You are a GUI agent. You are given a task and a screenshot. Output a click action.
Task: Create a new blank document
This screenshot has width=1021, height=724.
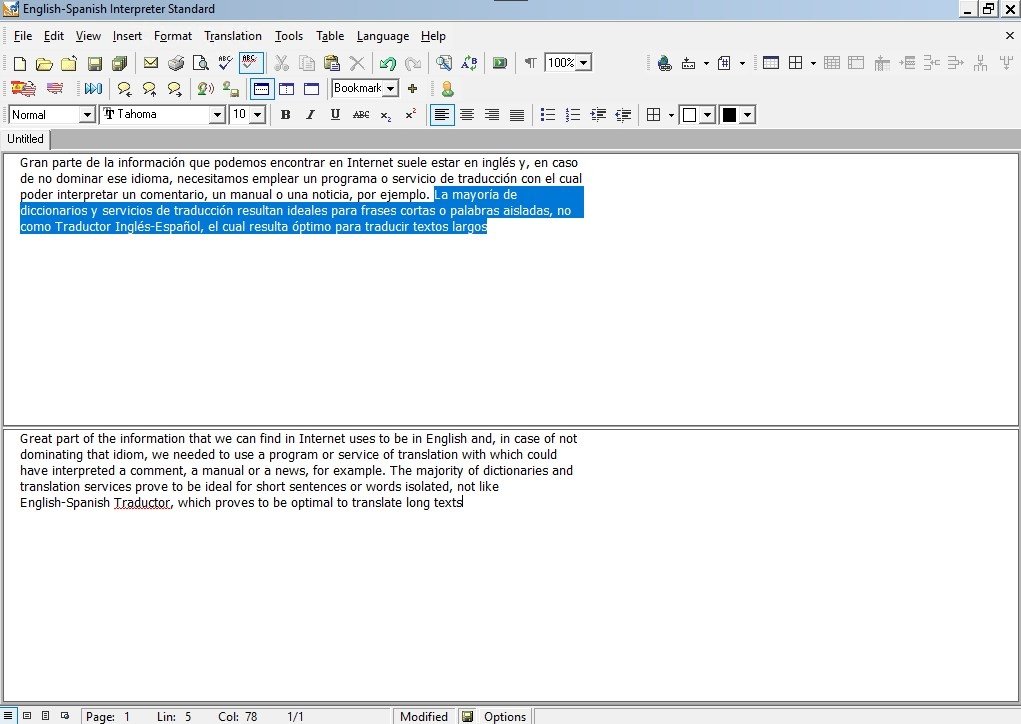click(20, 63)
